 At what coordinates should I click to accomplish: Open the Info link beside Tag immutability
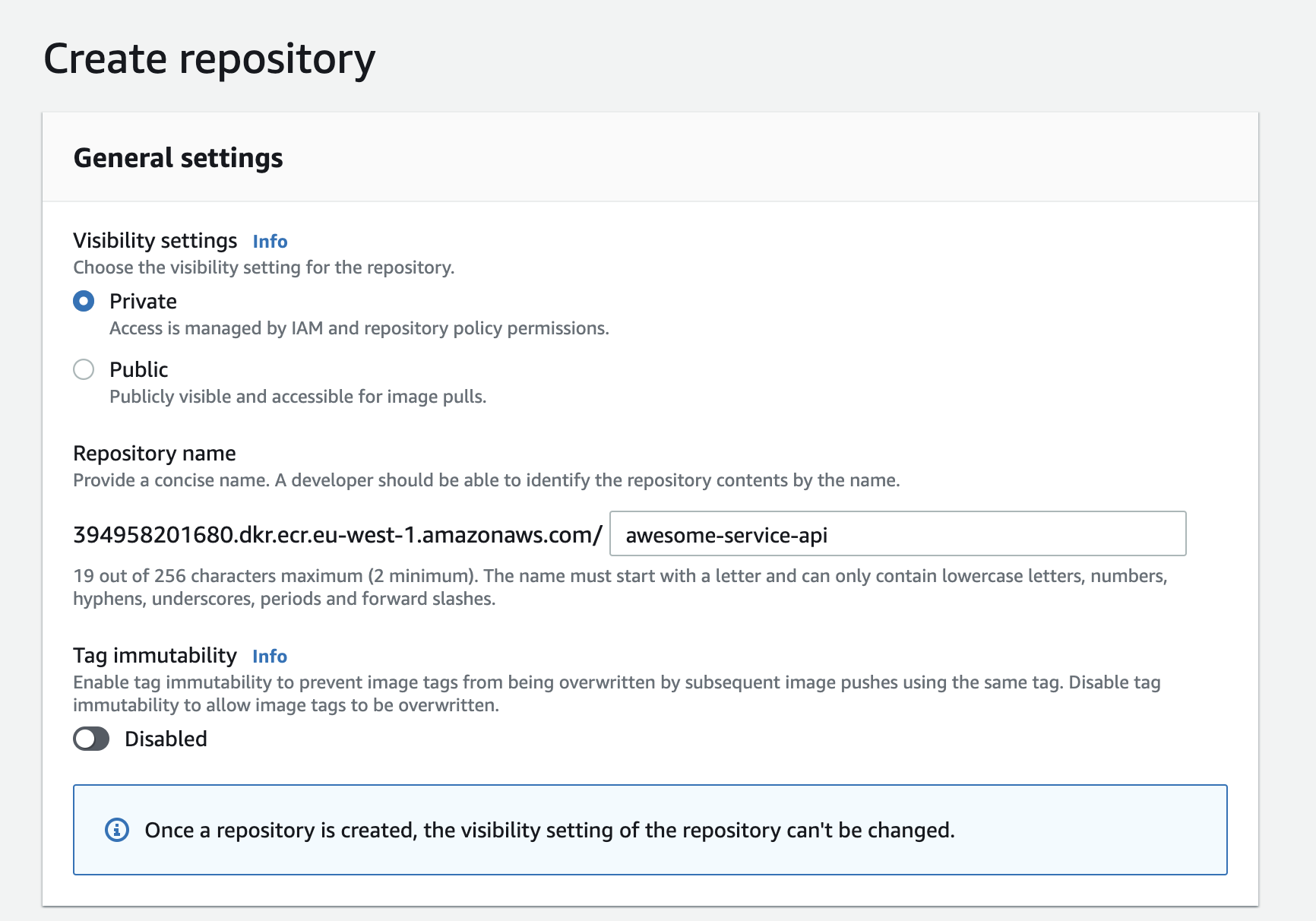tap(270, 656)
